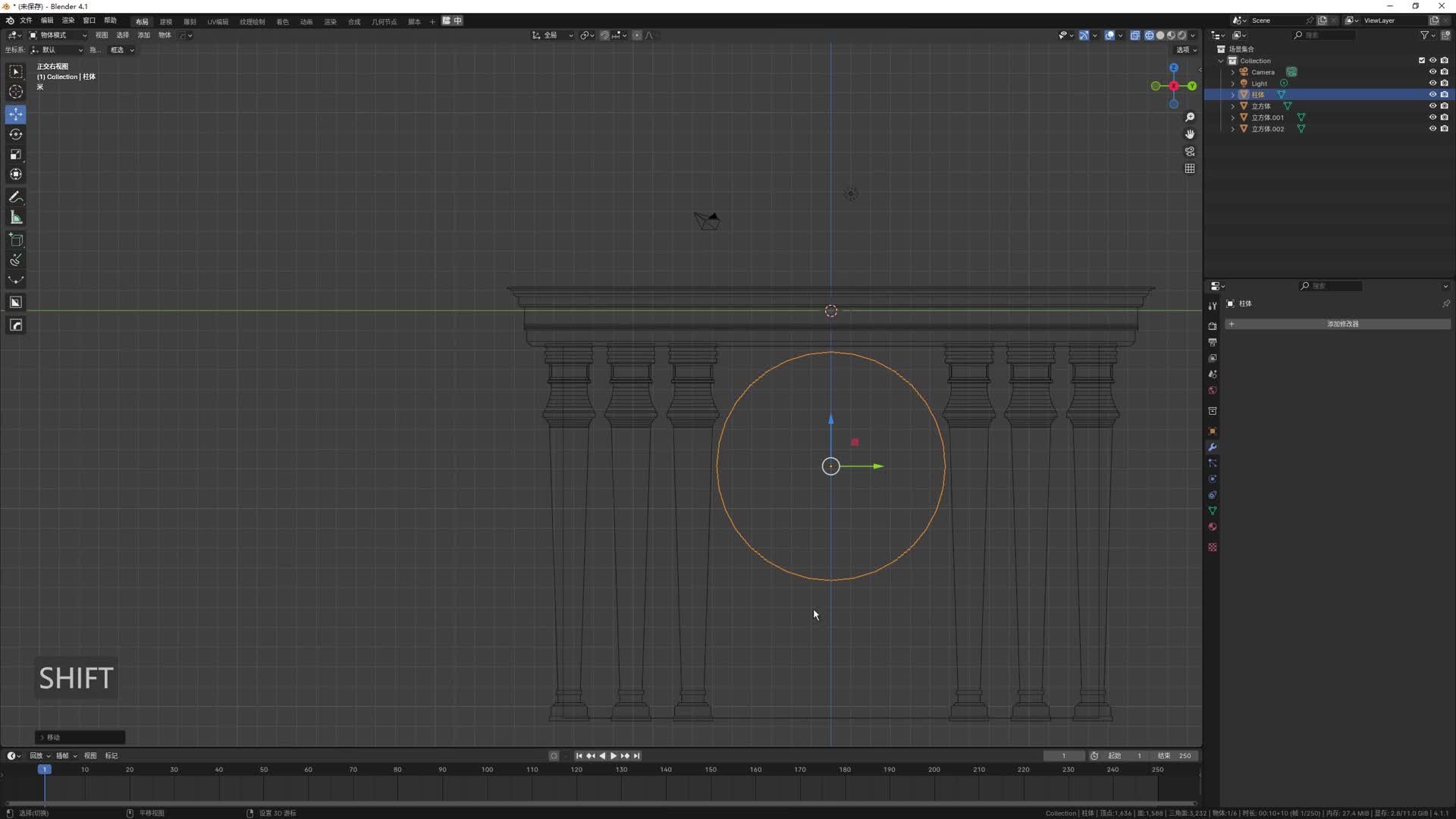This screenshot has width=1456, height=819.
Task: Switch to orthographic/perspective grid icon
Action: [x=1190, y=168]
